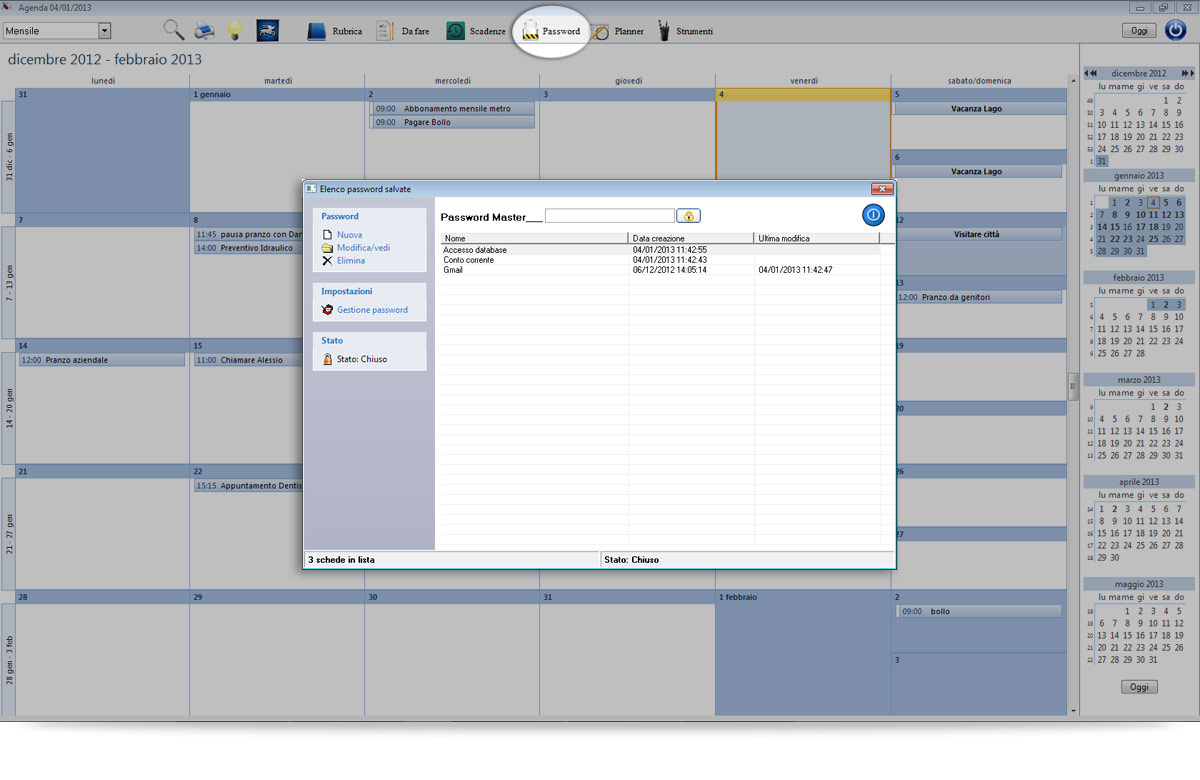Select day 31 in dicembre 2012 mini calendar

1102,161
